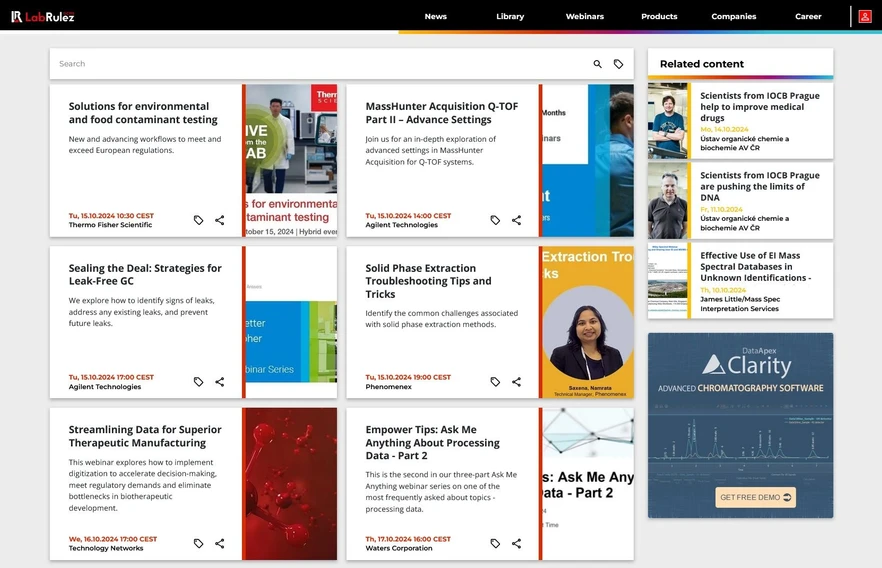The image size is (882, 568).
Task: Click the search magnifier icon
Action: click(597, 64)
